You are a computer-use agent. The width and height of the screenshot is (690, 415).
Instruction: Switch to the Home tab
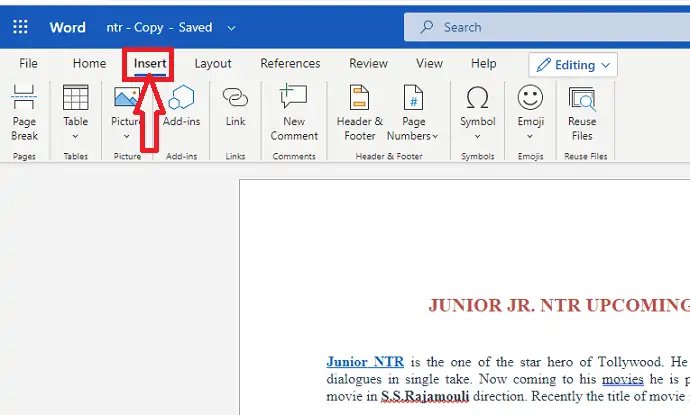pos(89,63)
